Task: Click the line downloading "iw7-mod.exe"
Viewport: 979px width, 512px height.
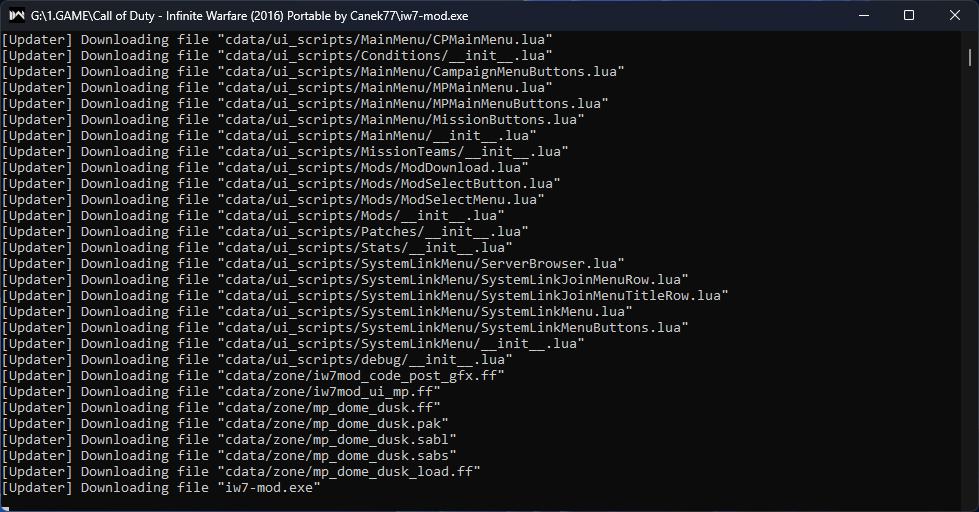Action: (x=161, y=488)
